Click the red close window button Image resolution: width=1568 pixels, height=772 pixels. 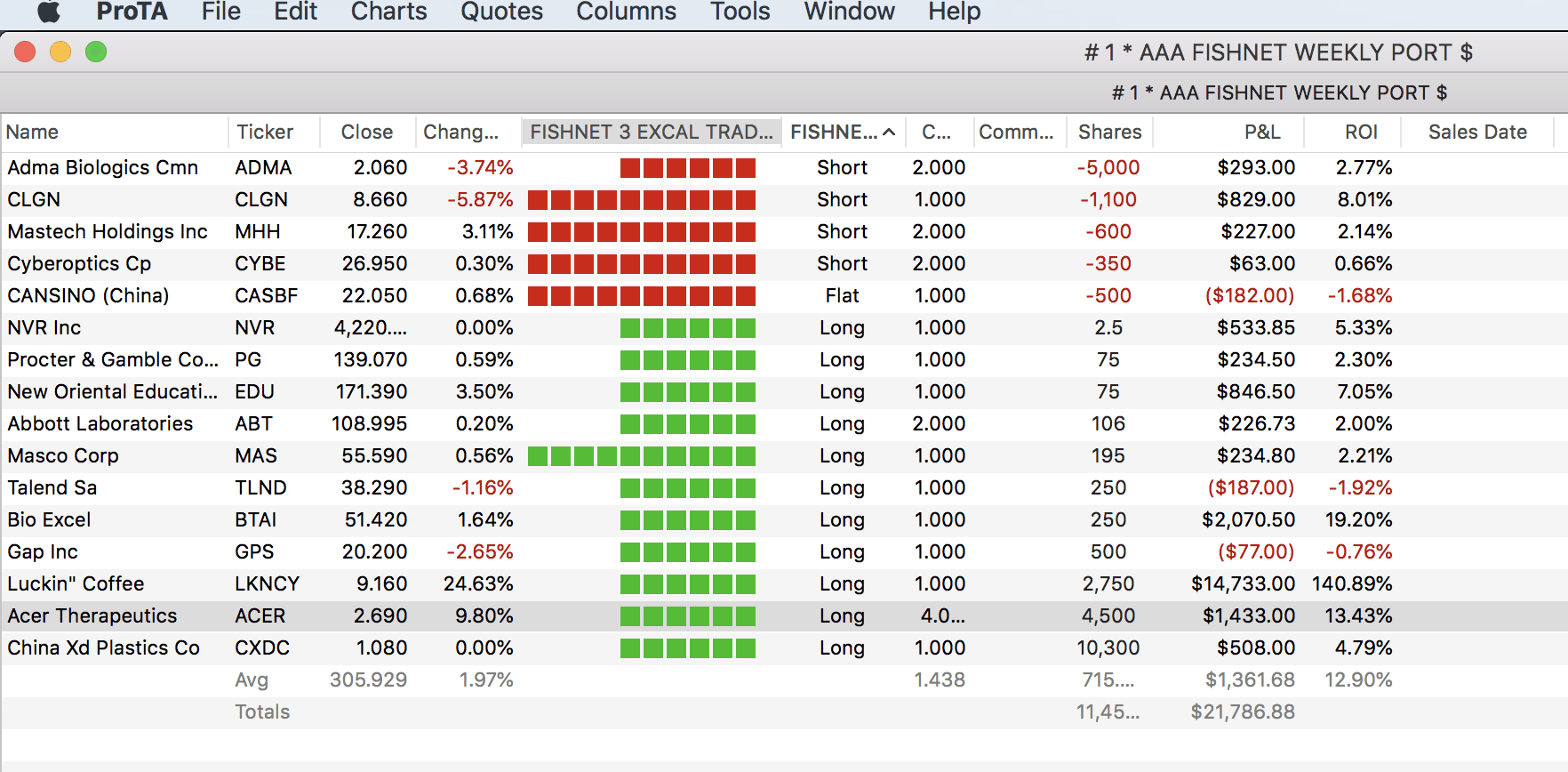[x=25, y=52]
